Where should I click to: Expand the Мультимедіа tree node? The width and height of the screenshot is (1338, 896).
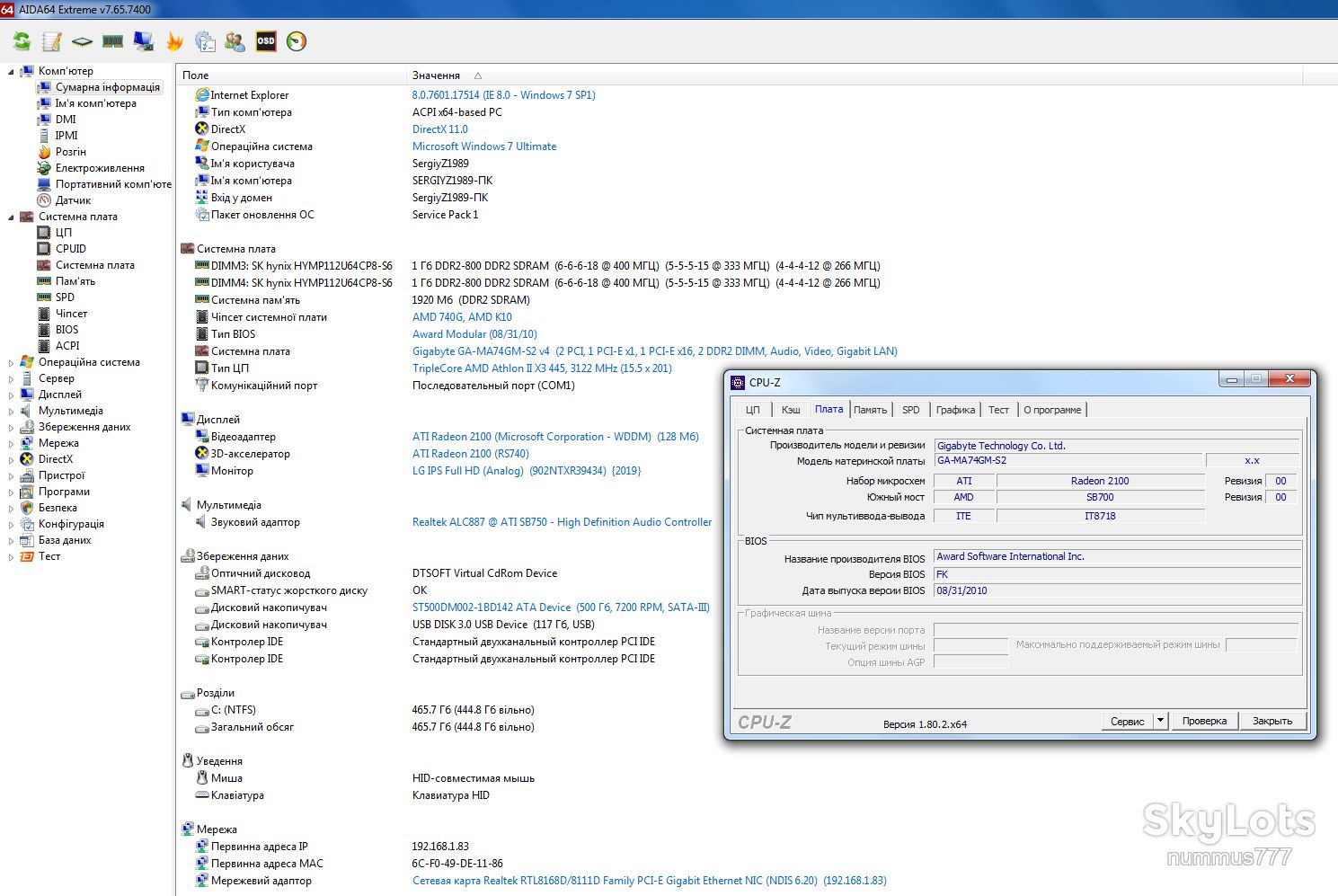pos(11,412)
